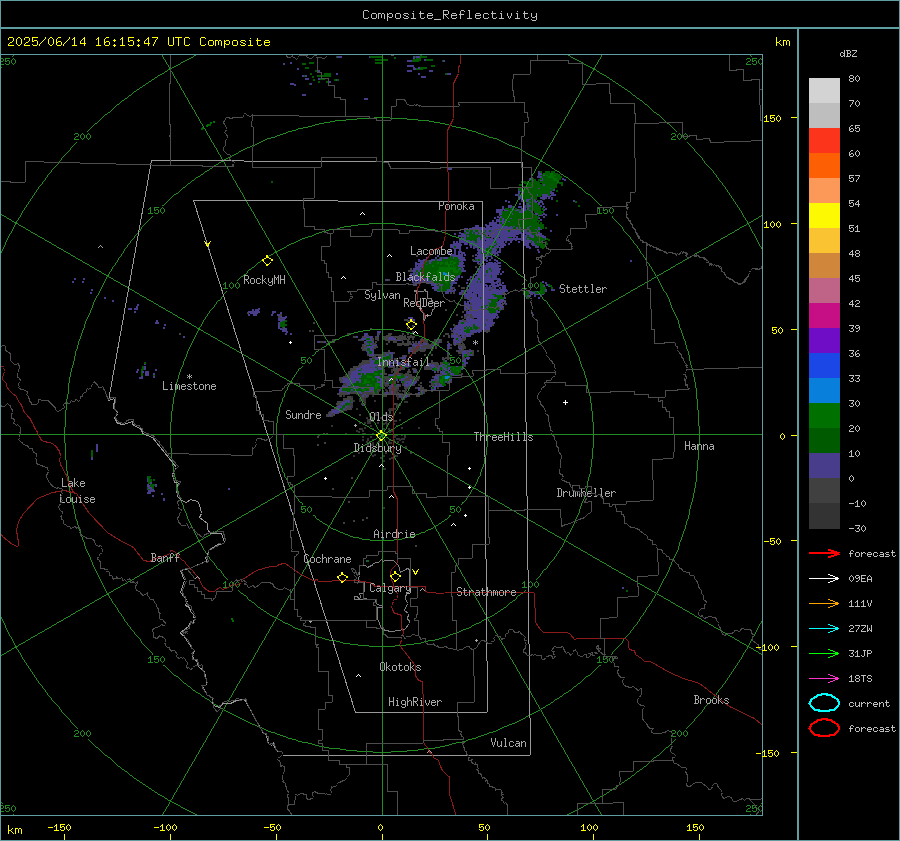Click the Composite_Reflectivity title
This screenshot has height=841, width=900.
(450, 15)
